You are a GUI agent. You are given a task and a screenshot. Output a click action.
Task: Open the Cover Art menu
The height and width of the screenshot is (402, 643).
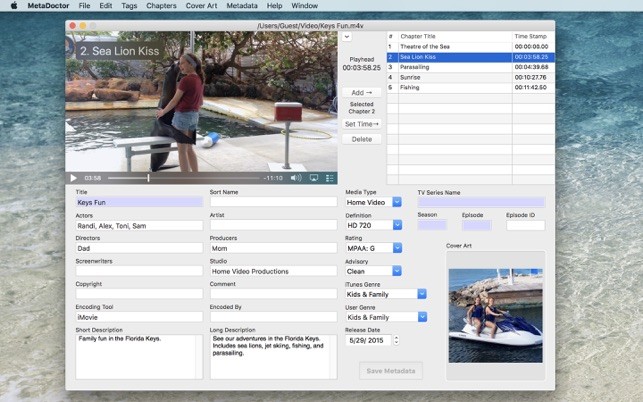pyautogui.click(x=202, y=6)
